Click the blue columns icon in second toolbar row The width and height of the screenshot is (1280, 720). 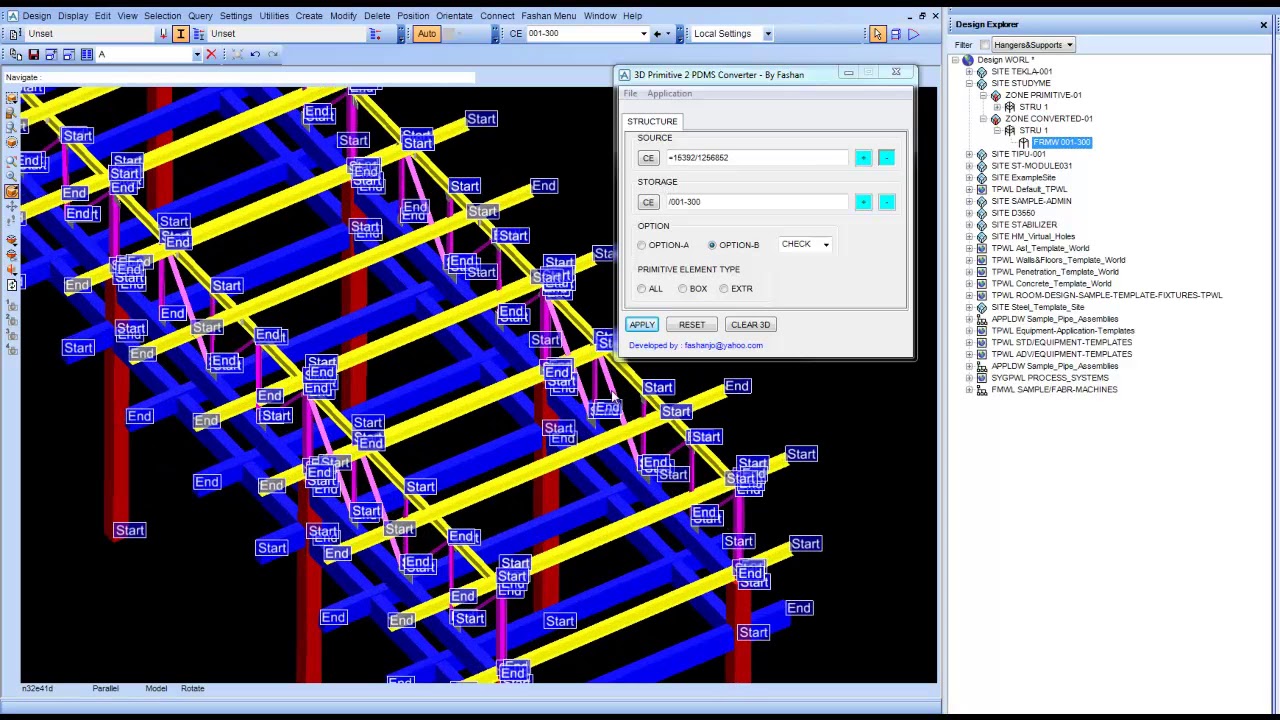point(87,54)
